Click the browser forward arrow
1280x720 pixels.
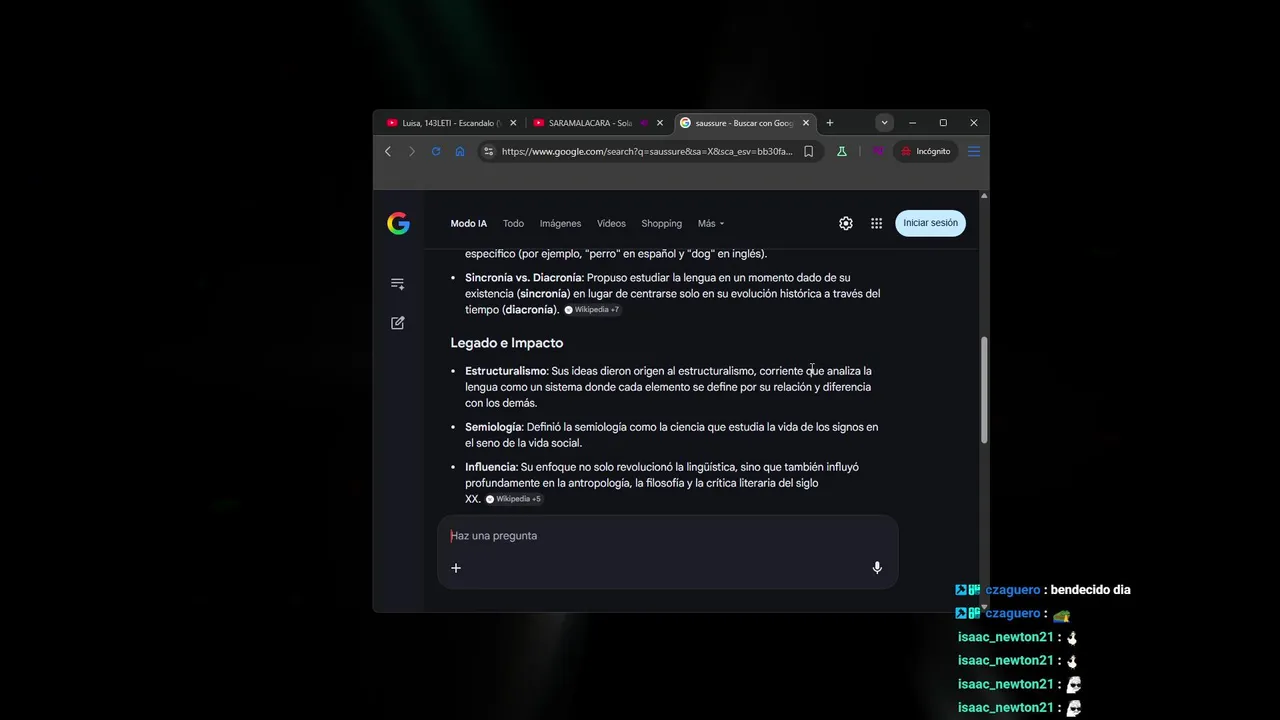point(411,151)
